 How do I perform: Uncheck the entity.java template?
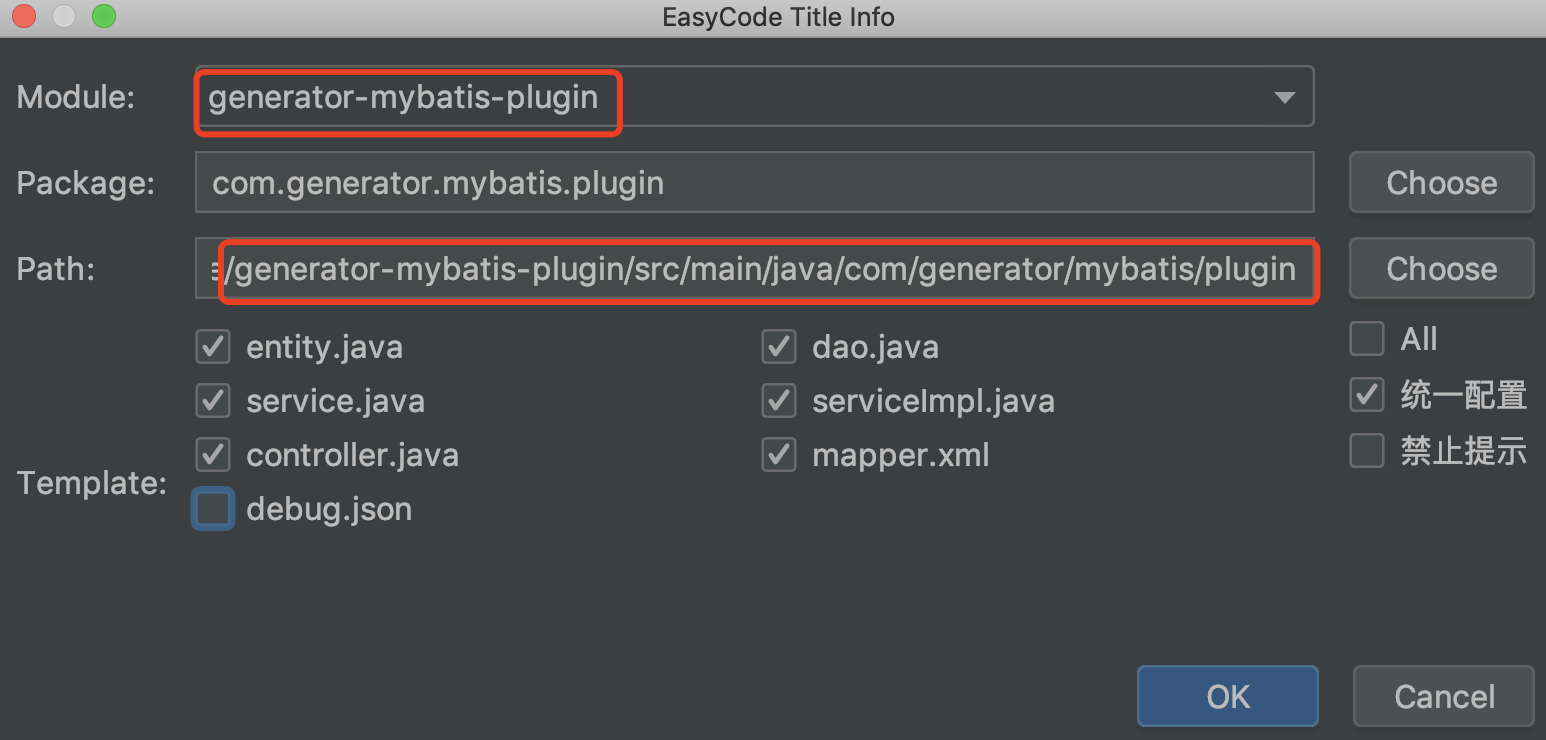pyautogui.click(x=213, y=347)
